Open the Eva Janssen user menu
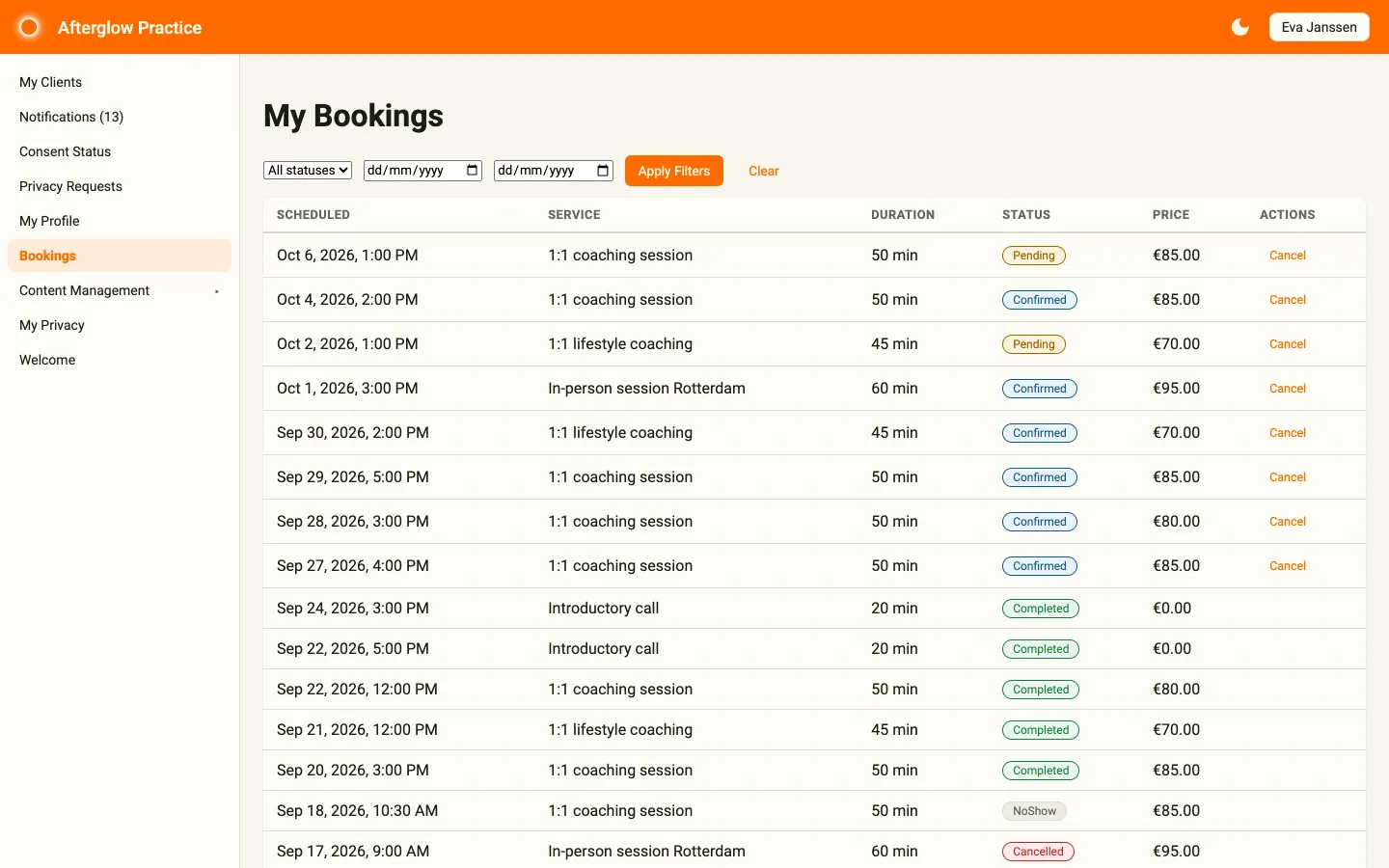 [x=1319, y=27]
